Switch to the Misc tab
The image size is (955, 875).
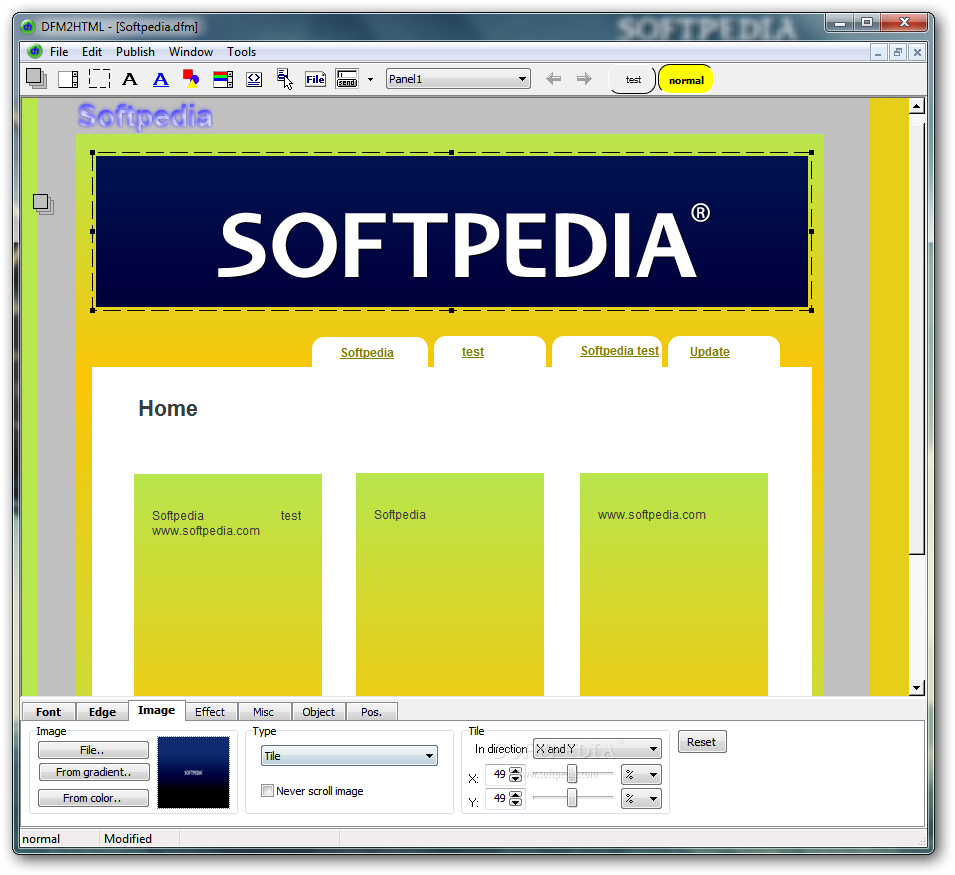pos(264,711)
